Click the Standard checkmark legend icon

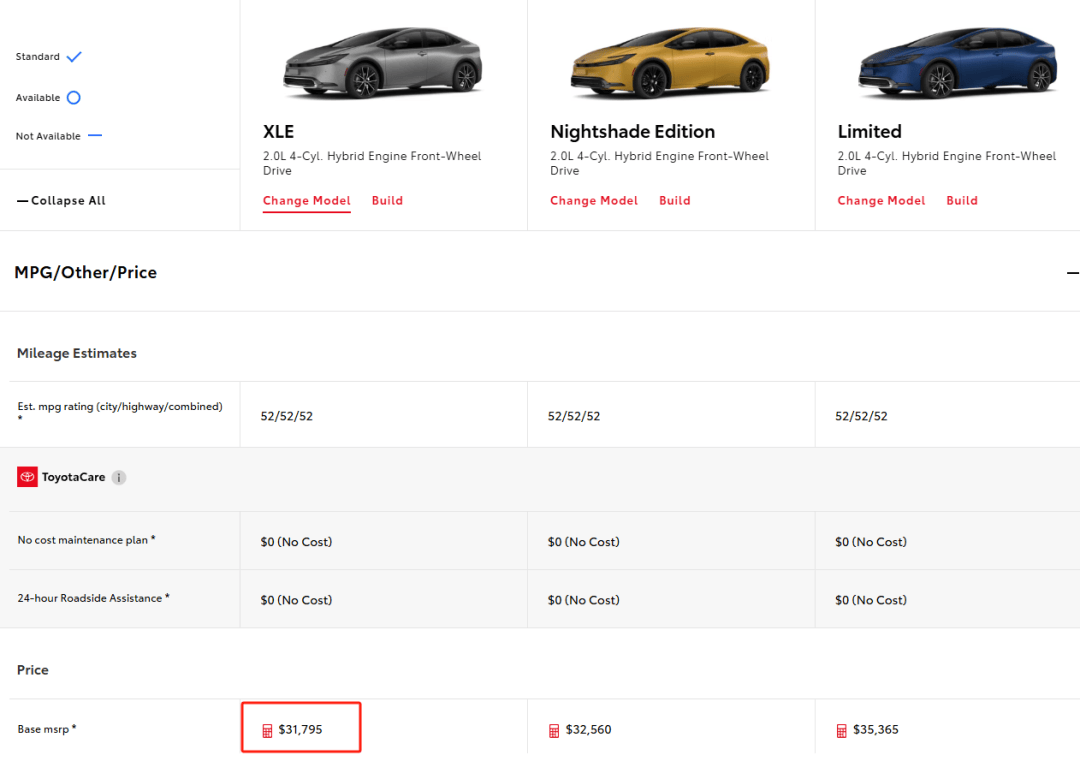coord(74,57)
